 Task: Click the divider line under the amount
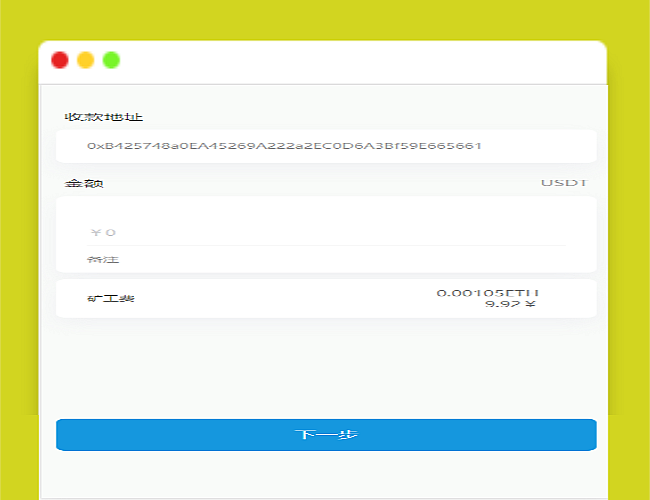click(x=326, y=245)
